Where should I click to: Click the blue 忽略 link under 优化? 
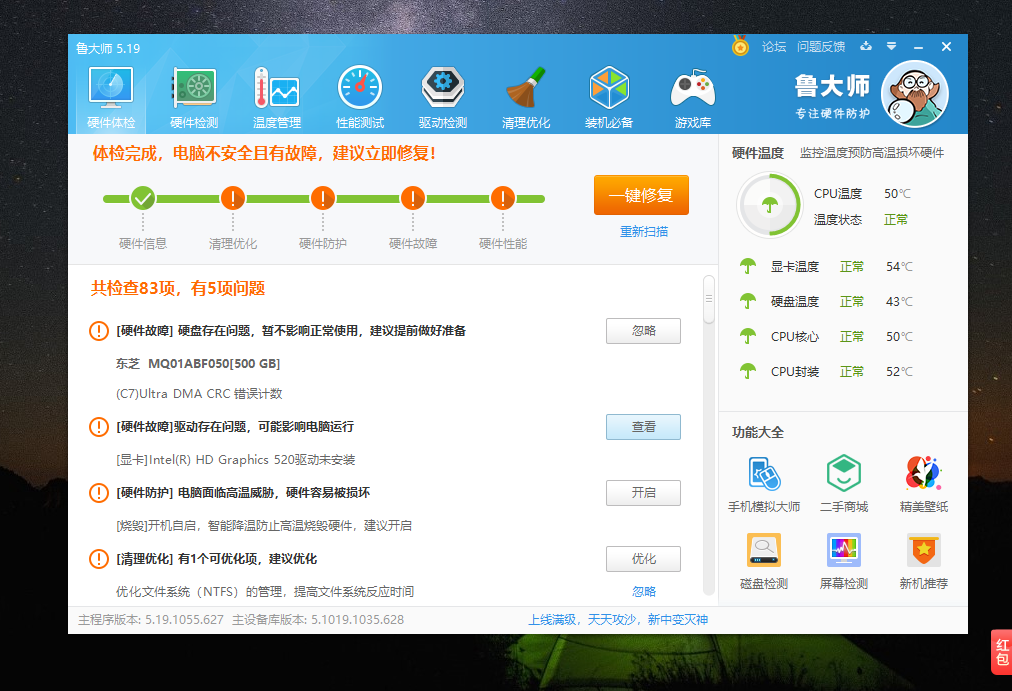(643, 592)
